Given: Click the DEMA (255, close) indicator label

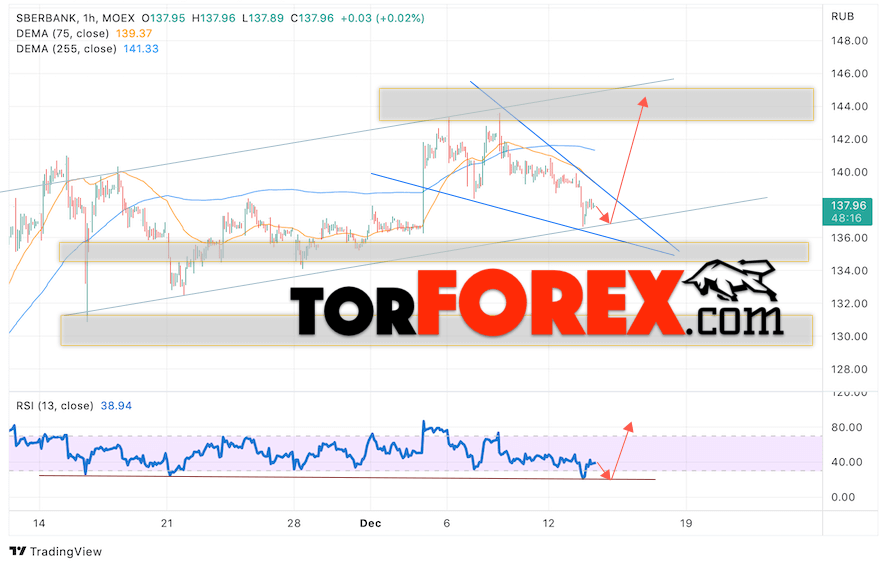Looking at the screenshot, I should (x=66, y=49).
